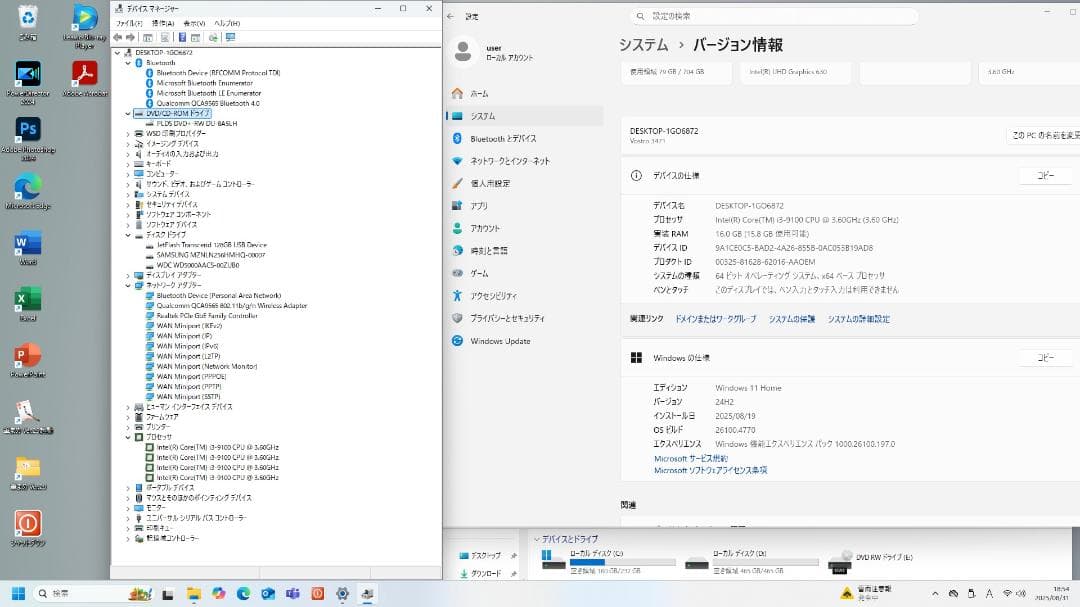Open the 表示(V) menu in Device Manager
This screenshot has height=607, width=1080.
click(186, 22)
